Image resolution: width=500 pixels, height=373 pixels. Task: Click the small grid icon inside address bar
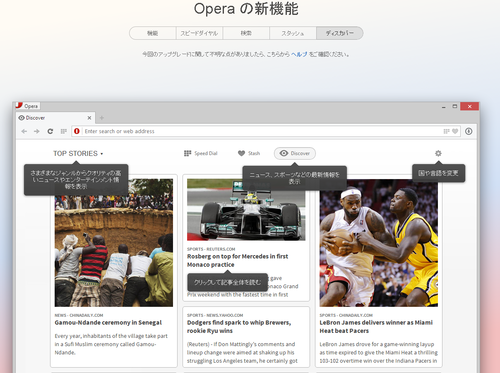(446, 131)
